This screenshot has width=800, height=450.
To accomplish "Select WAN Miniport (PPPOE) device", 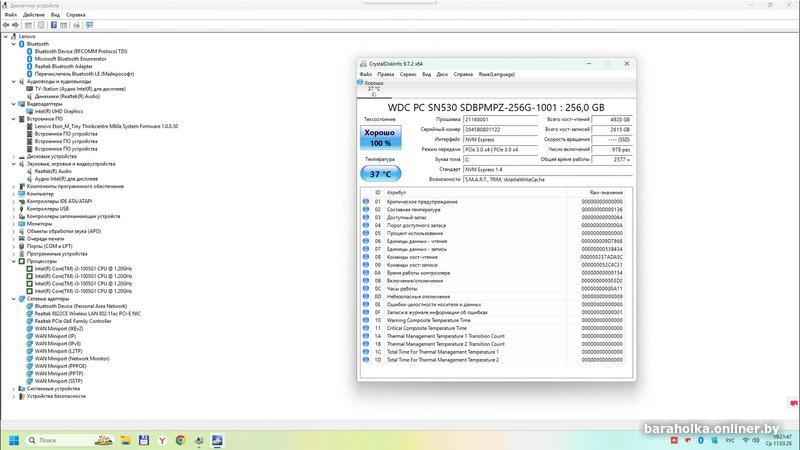I will (x=61, y=366).
